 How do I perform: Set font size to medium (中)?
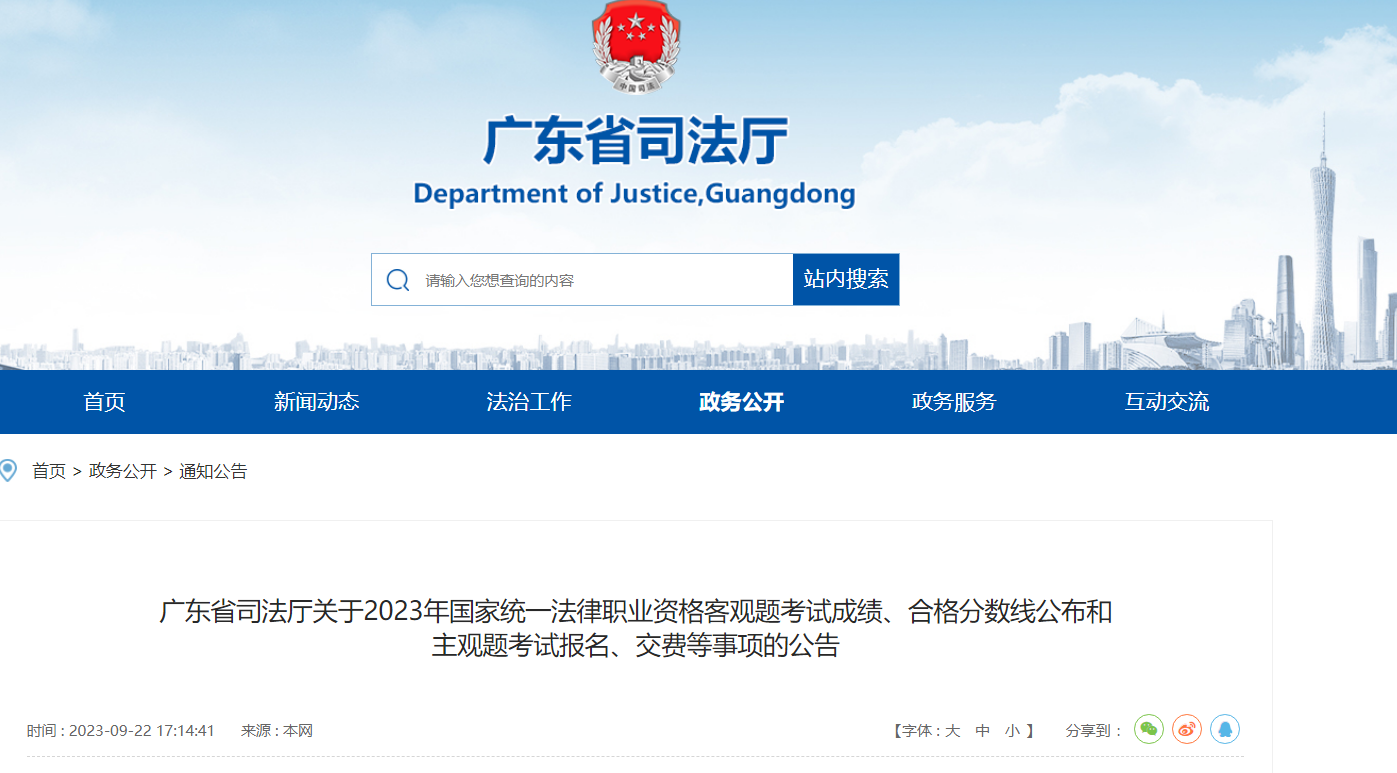tap(983, 731)
